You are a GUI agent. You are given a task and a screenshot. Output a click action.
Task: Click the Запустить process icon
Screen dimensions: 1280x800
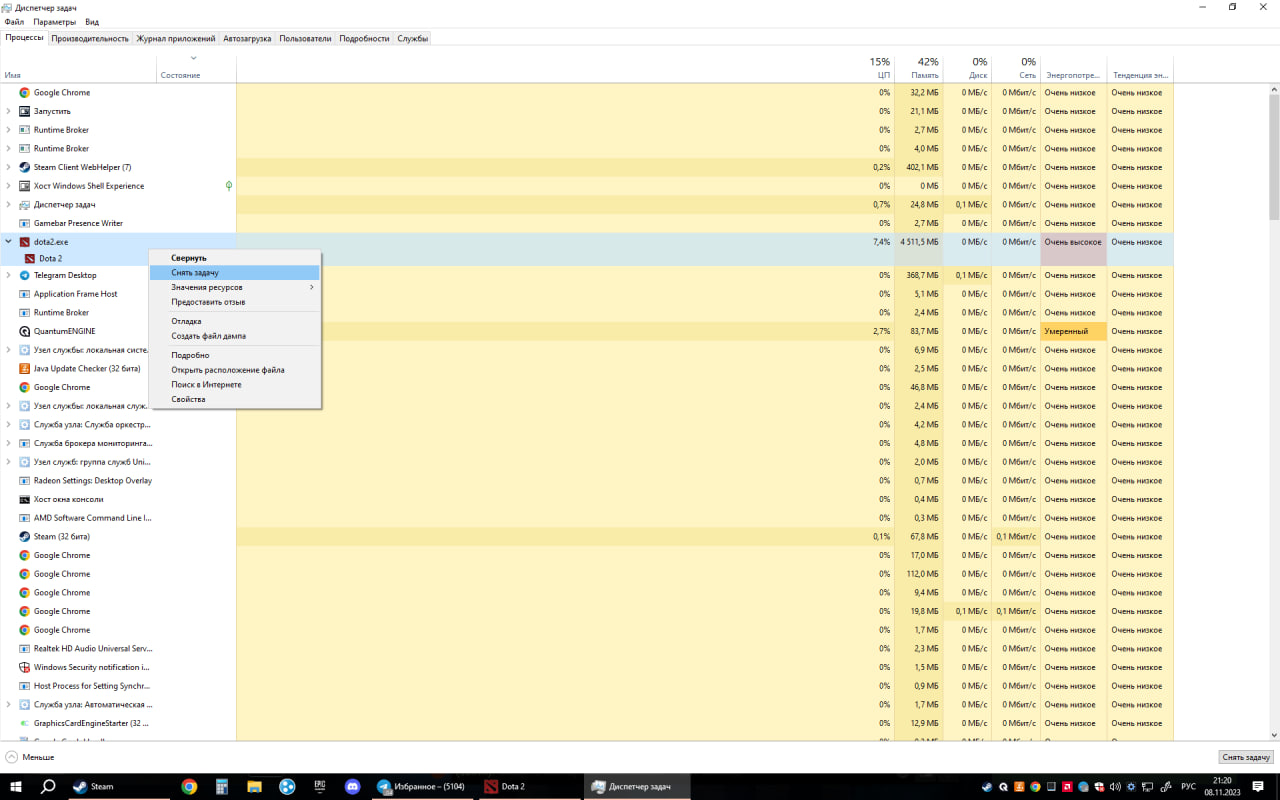tap(25, 111)
